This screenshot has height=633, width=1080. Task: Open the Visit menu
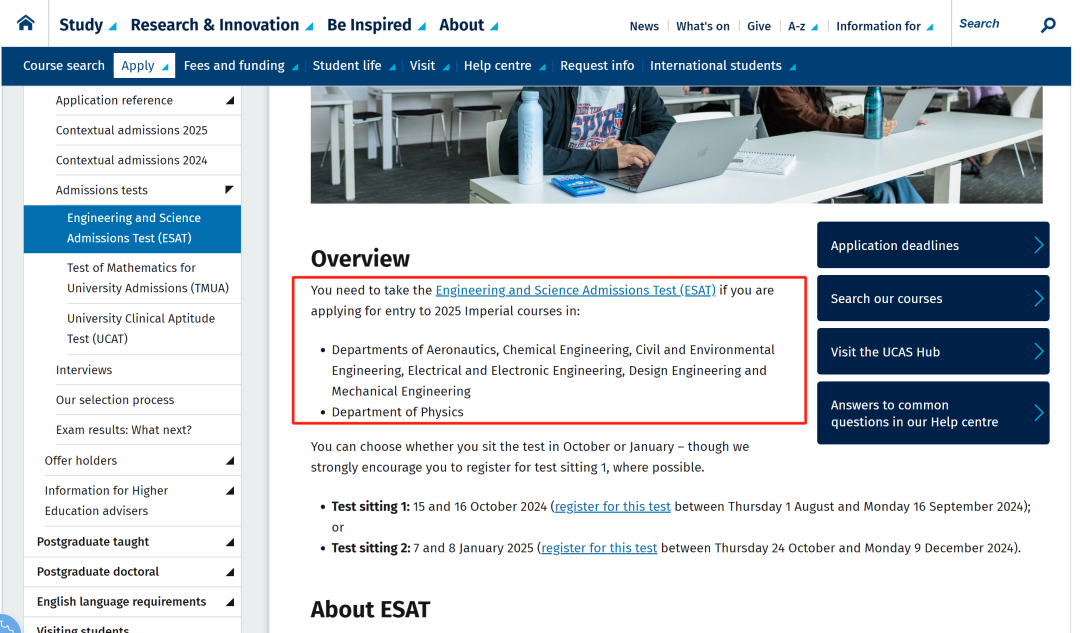(x=429, y=65)
